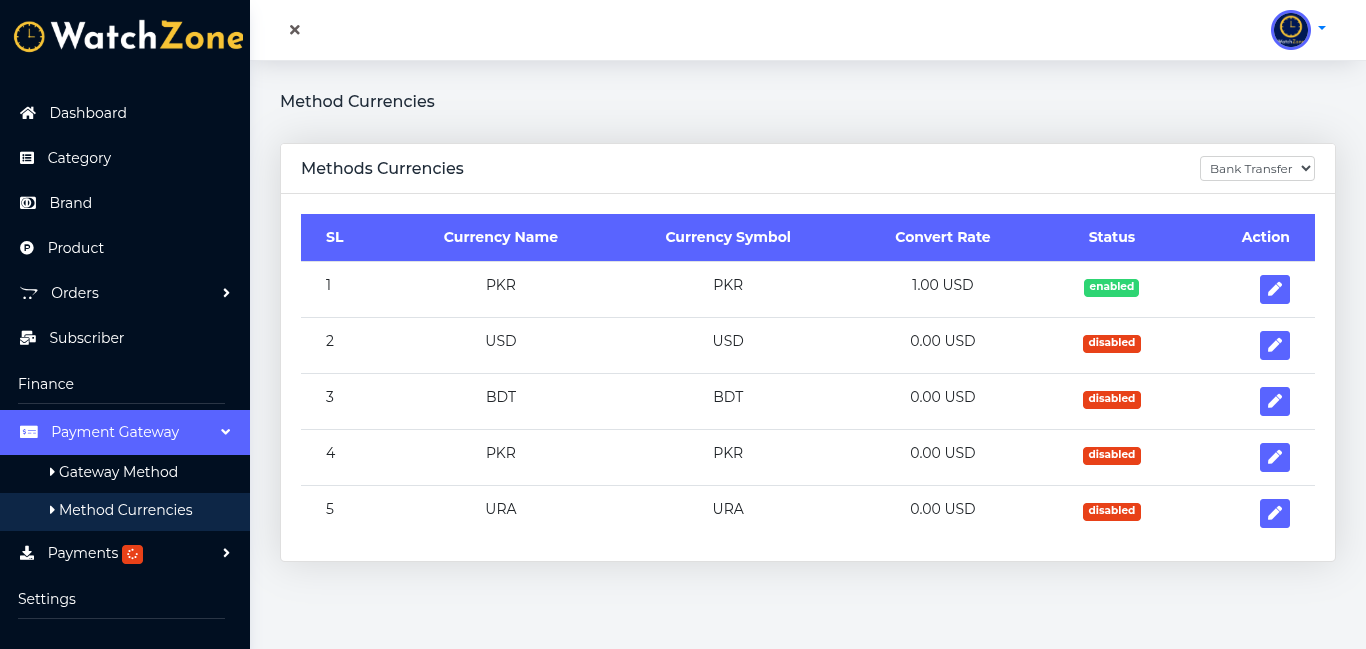Click the green enabled status badge
The image size is (1366, 649).
(1111, 287)
